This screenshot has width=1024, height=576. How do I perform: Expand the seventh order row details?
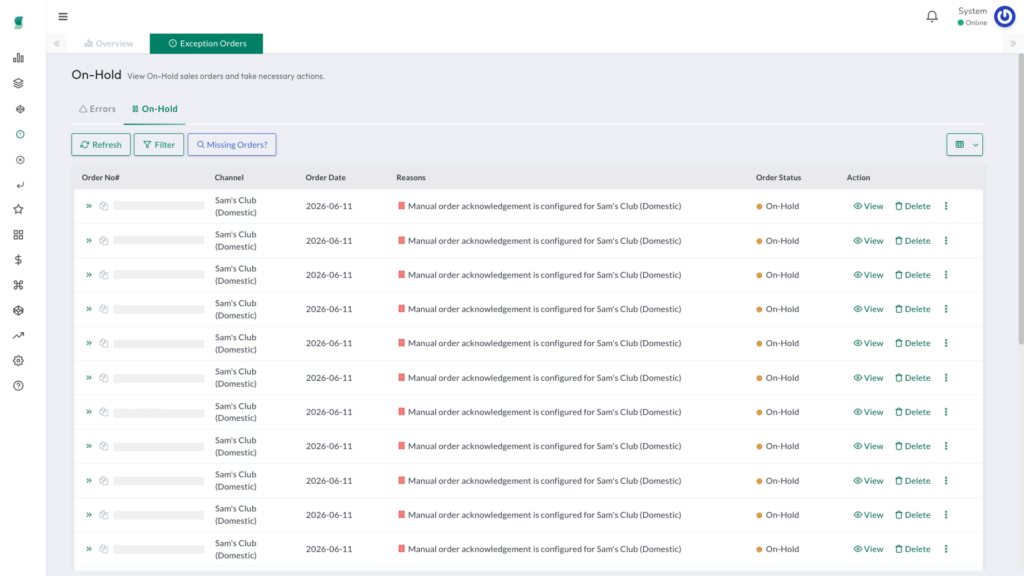[89, 412]
